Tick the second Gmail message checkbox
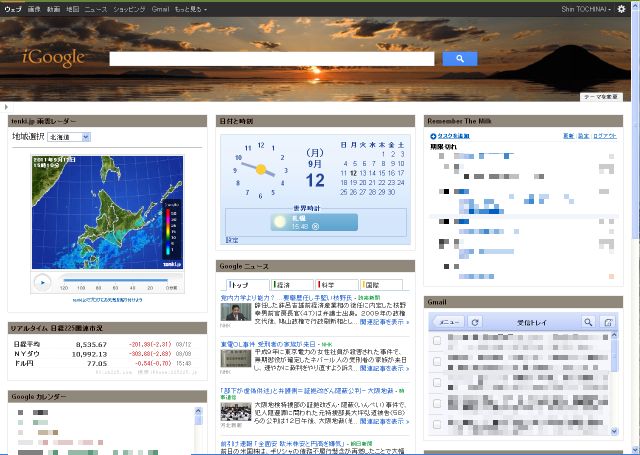This screenshot has width=640, height=455. pos(437,361)
